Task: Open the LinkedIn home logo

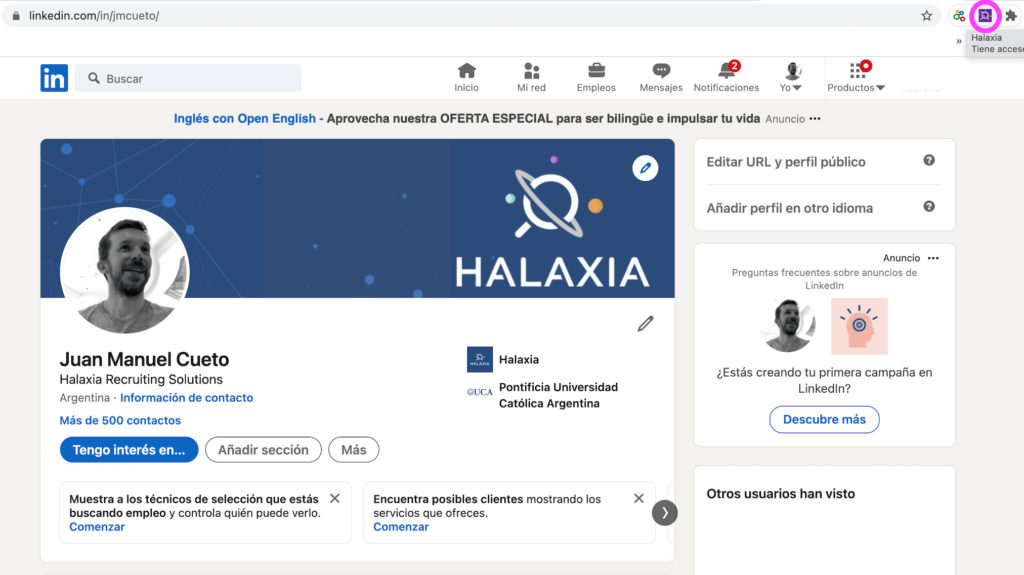Action: coord(54,78)
